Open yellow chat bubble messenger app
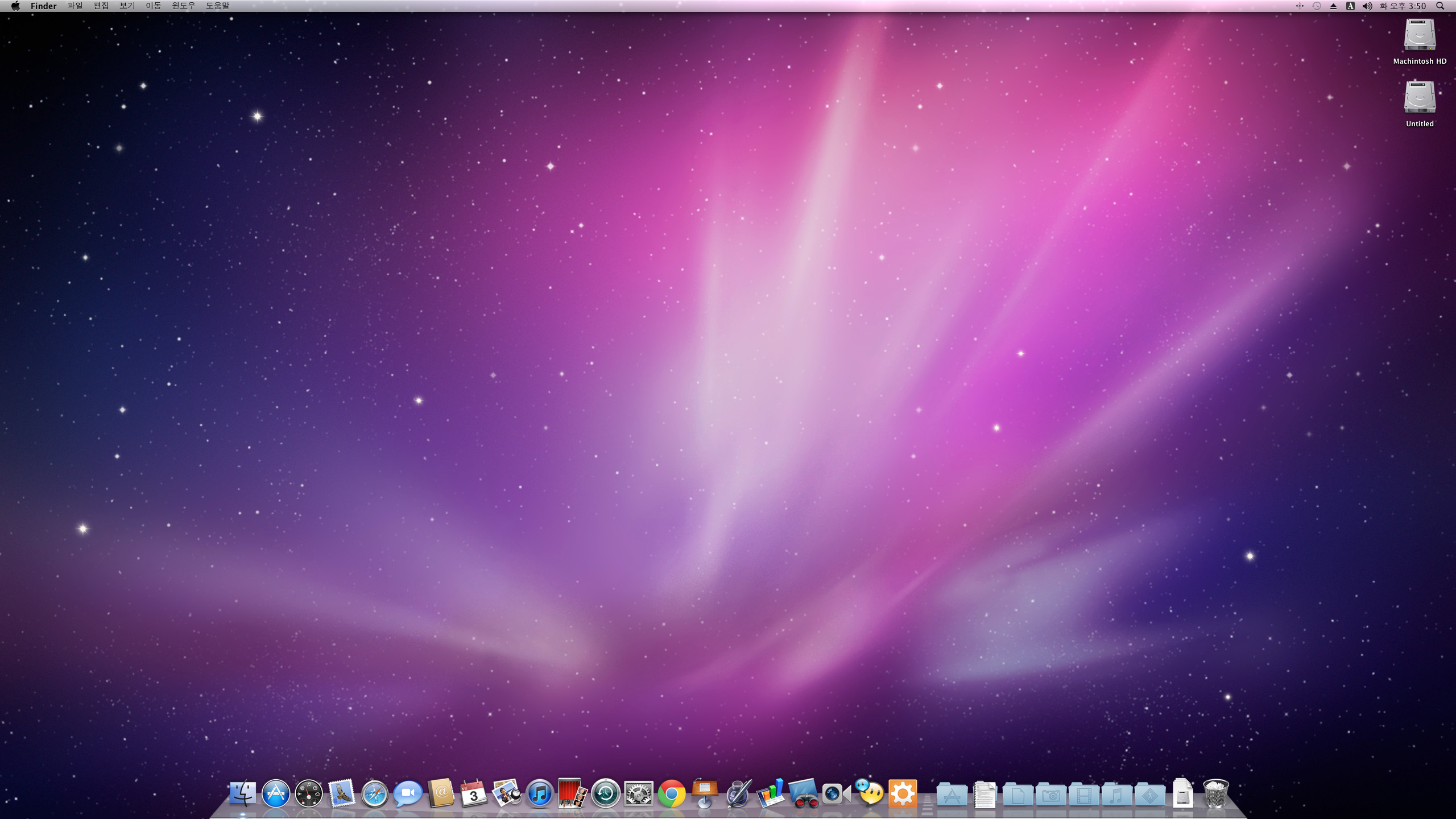This screenshot has width=1456, height=819. [x=870, y=793]
